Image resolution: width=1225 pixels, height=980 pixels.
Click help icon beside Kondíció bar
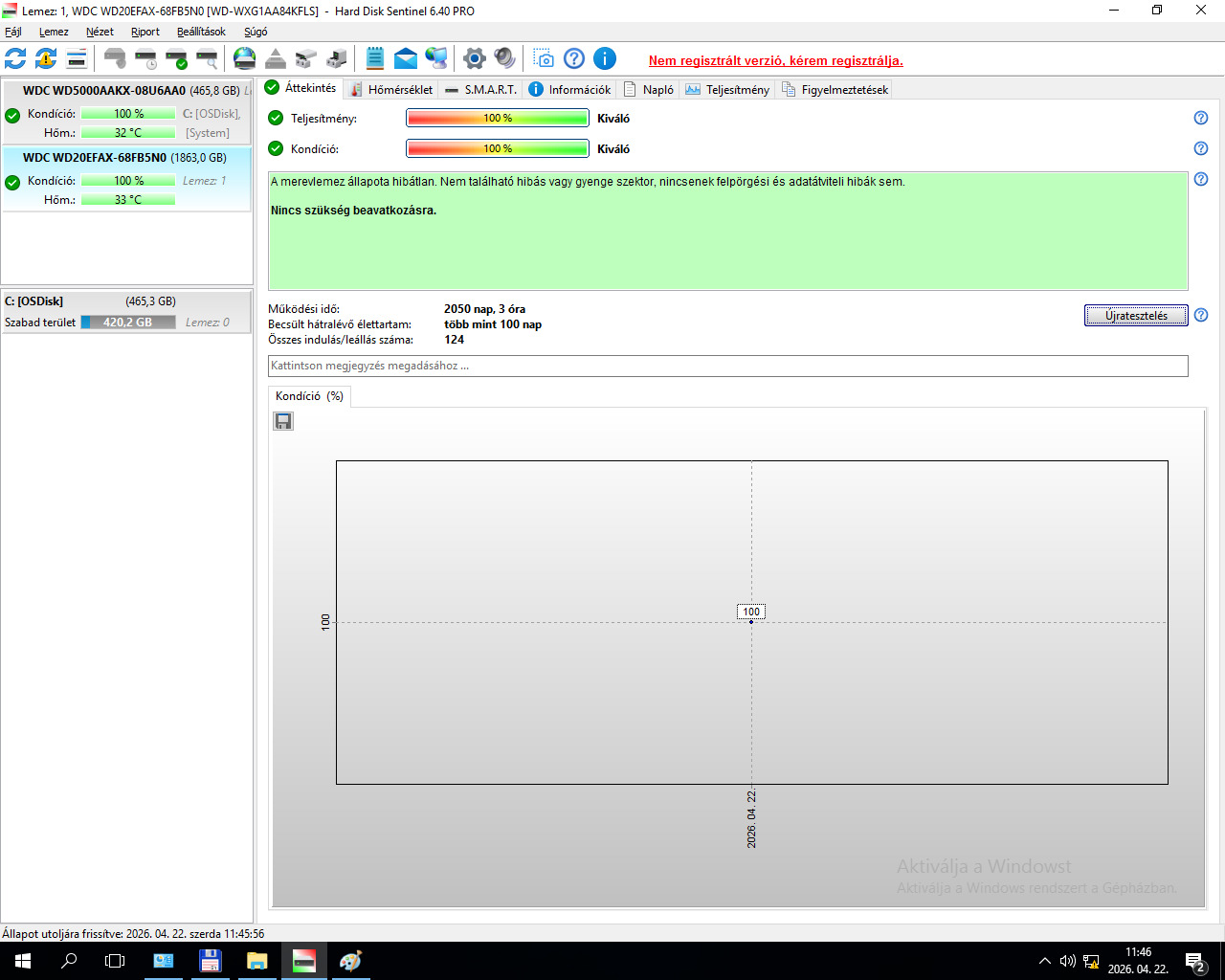pos(1201,148)
